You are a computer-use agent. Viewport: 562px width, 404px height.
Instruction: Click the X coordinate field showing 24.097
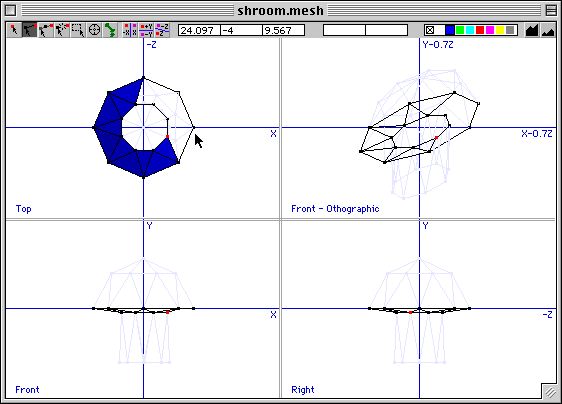199,30
